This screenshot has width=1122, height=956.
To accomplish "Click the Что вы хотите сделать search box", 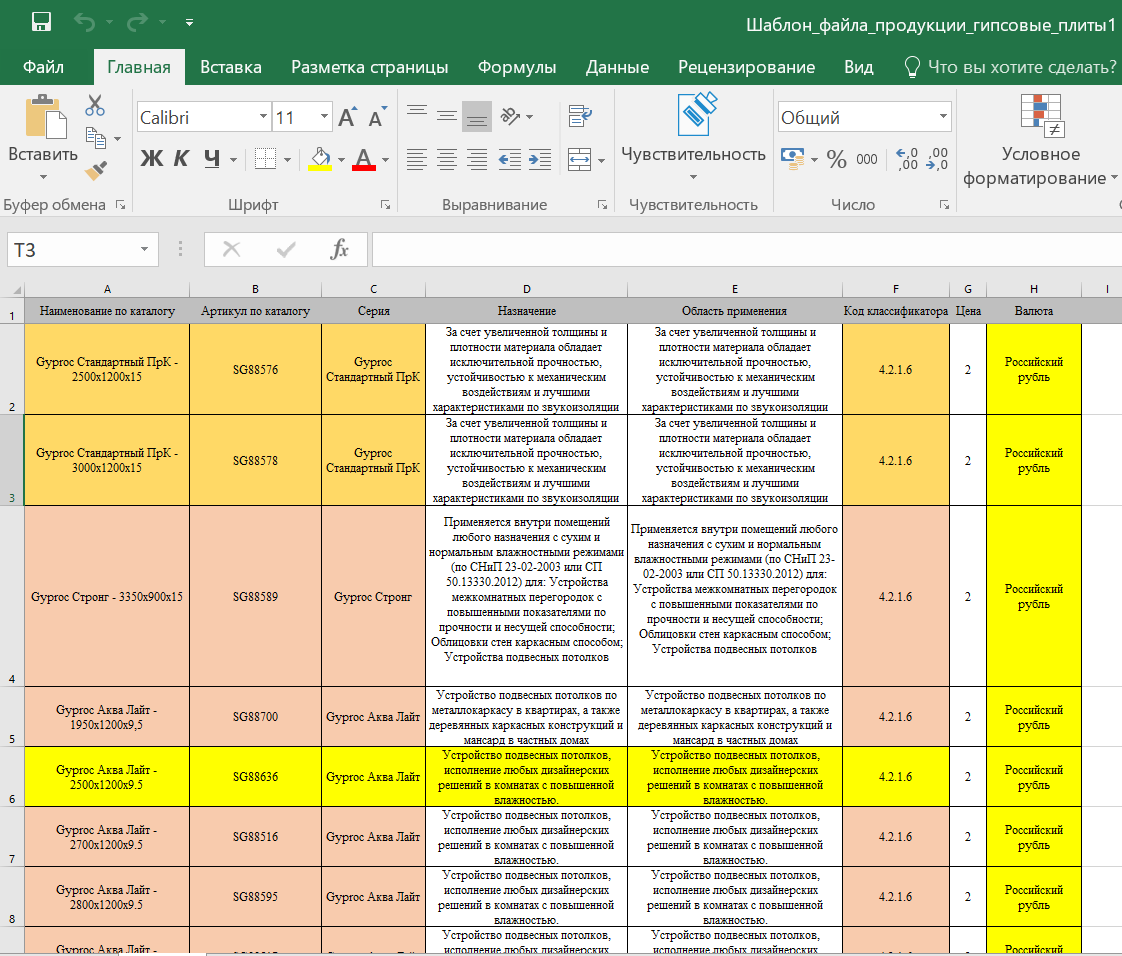I will coord(1010,67).
